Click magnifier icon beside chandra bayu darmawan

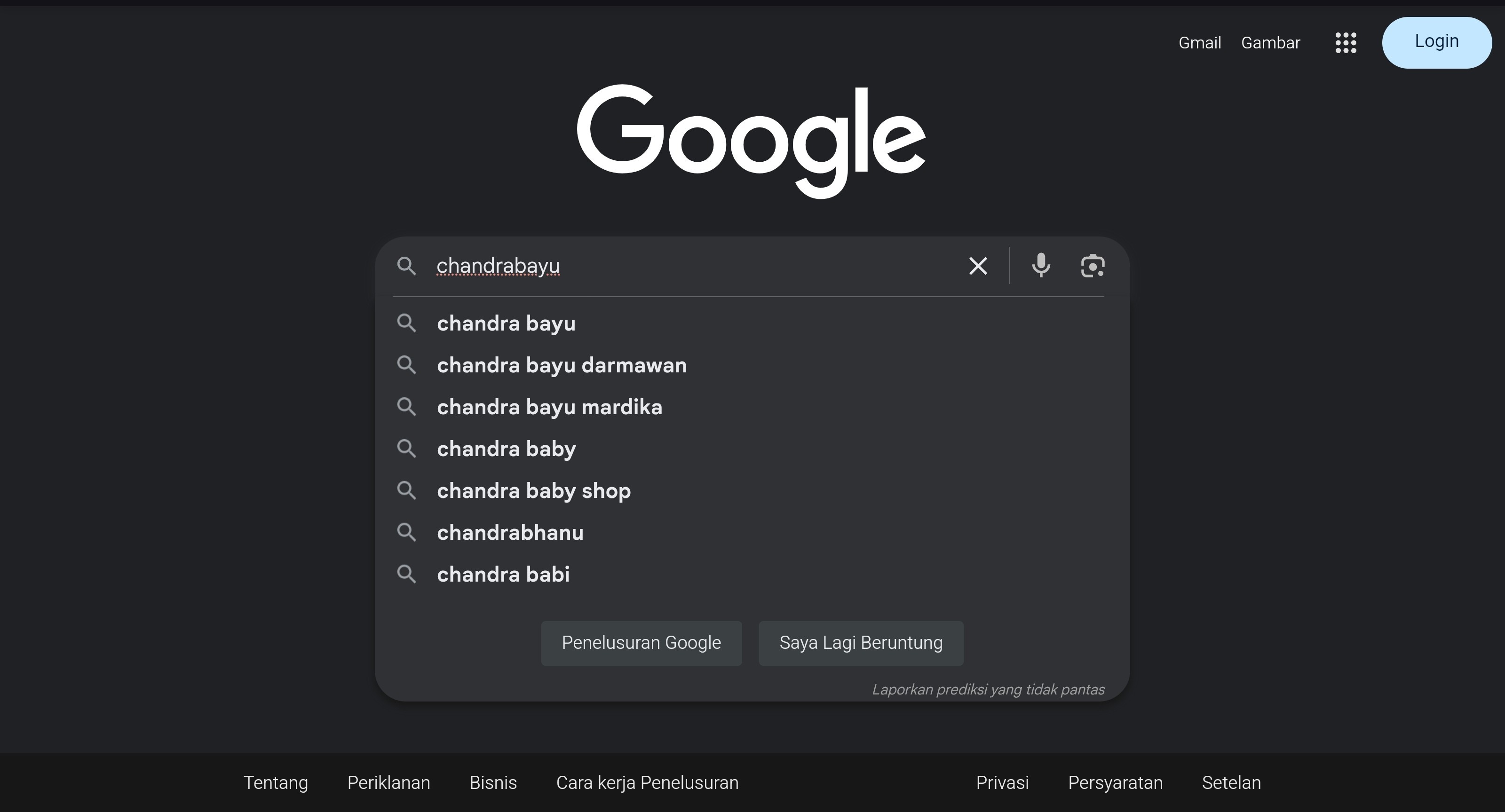point(407,365)
